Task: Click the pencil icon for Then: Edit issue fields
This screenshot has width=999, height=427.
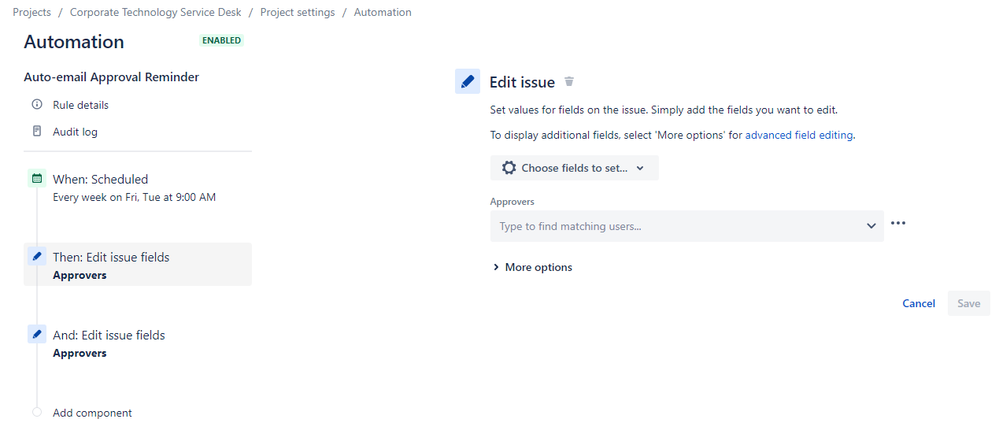Action: pyautogui.click(x=37, y=256)
